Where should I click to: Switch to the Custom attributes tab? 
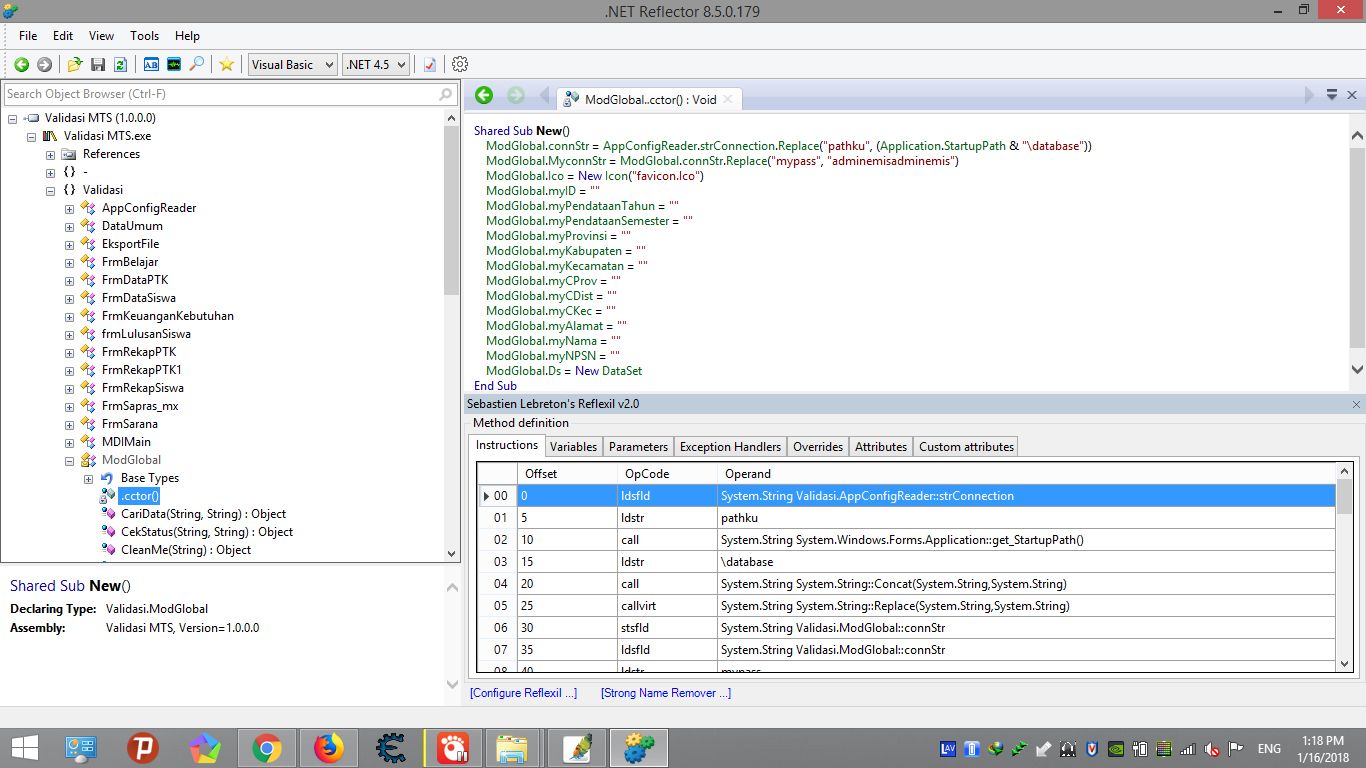(x=966, y=447)
